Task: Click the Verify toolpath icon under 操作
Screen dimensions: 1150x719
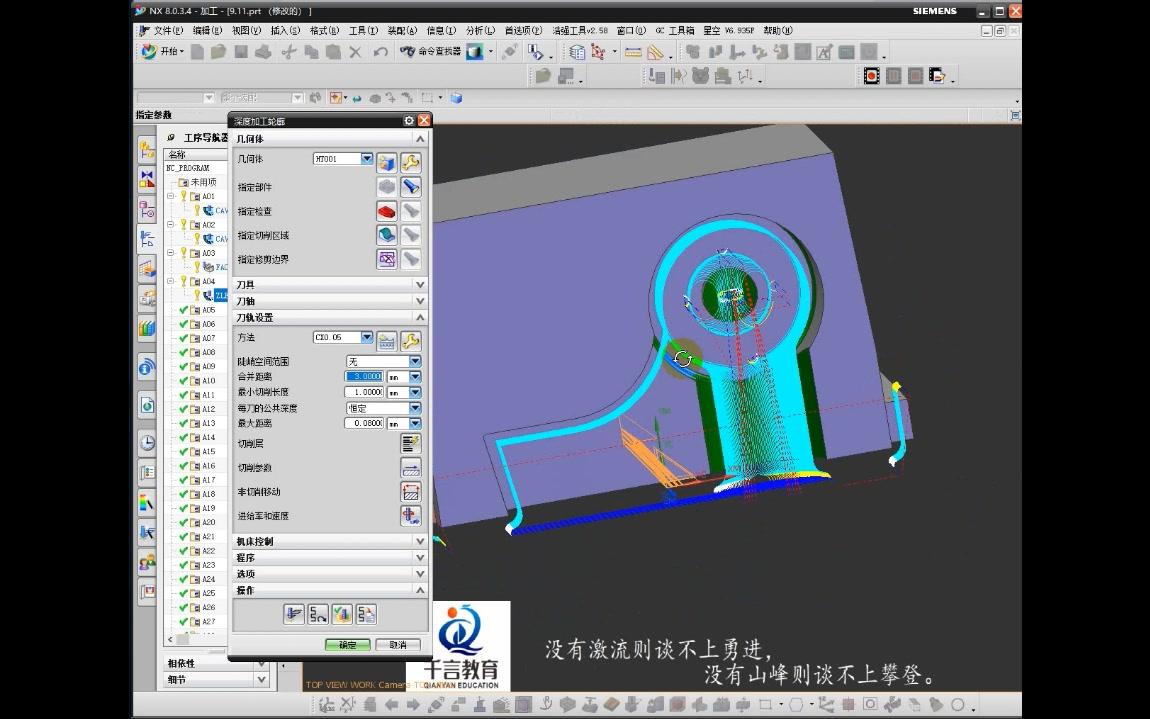Action: (x=342, y=613)
